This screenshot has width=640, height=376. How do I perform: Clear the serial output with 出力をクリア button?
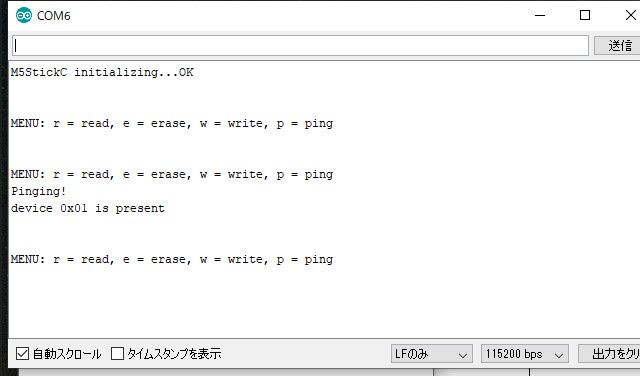pyautogui.click(x=609, y=354)
